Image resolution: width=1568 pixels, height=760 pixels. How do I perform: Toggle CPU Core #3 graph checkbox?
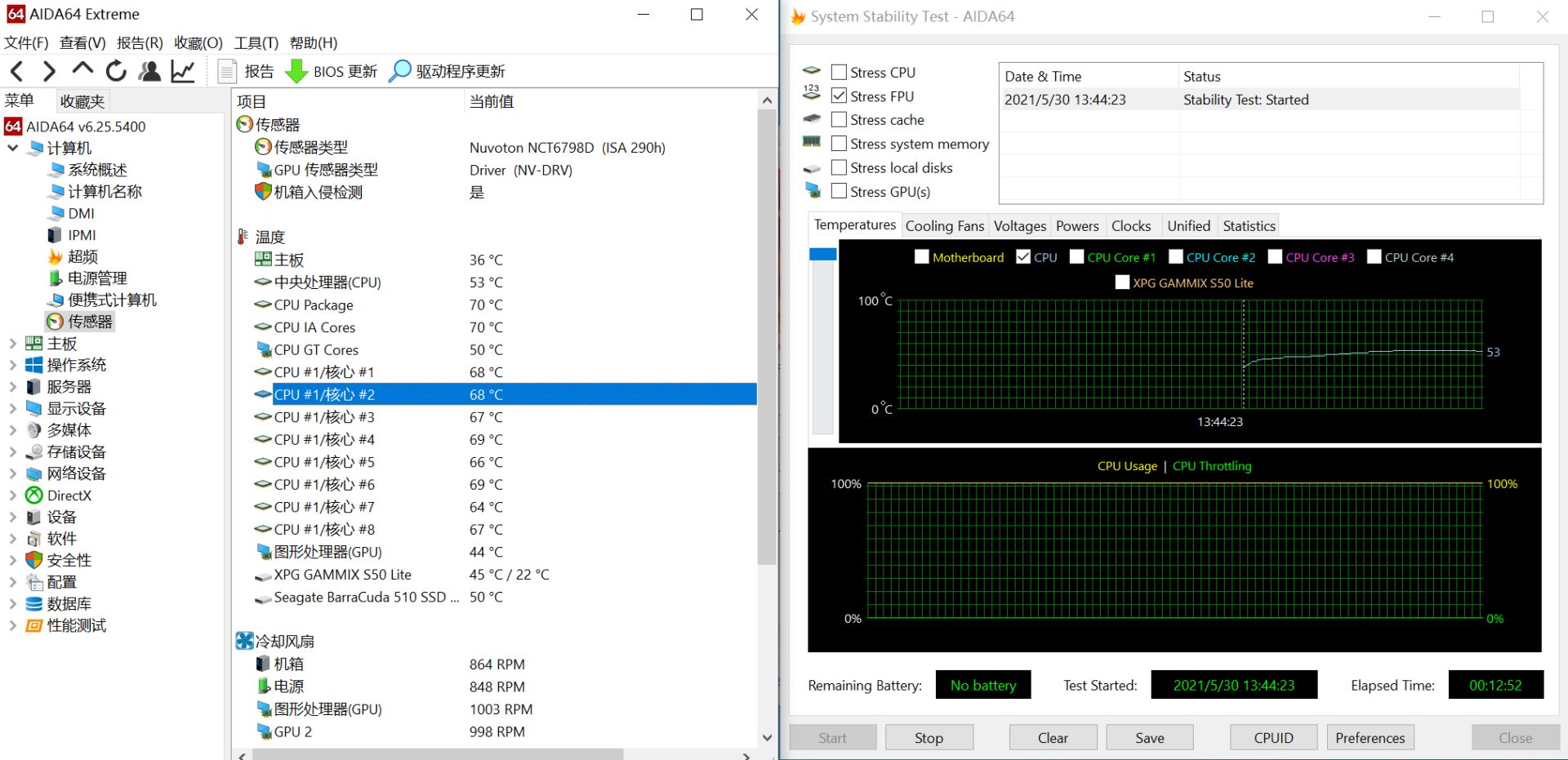(1276, 257)
